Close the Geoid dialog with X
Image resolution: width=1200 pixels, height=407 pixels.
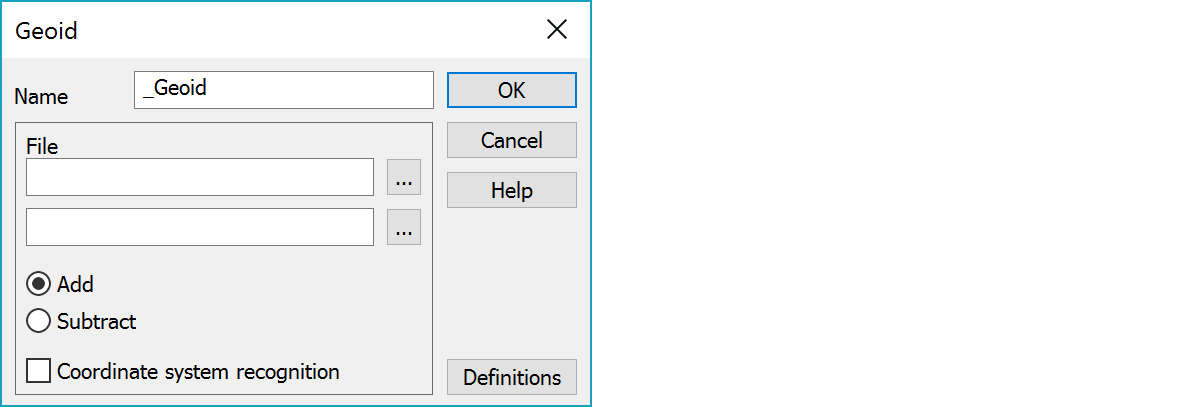tap(557, 30)
